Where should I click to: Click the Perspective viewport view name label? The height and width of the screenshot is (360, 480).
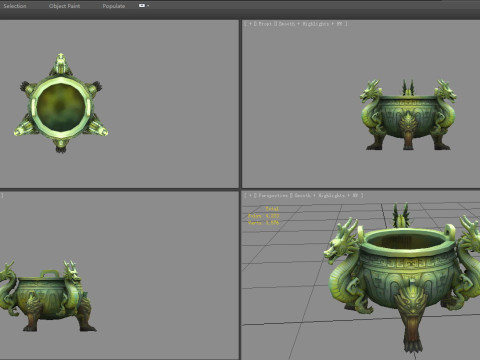(x=273, y=196)
